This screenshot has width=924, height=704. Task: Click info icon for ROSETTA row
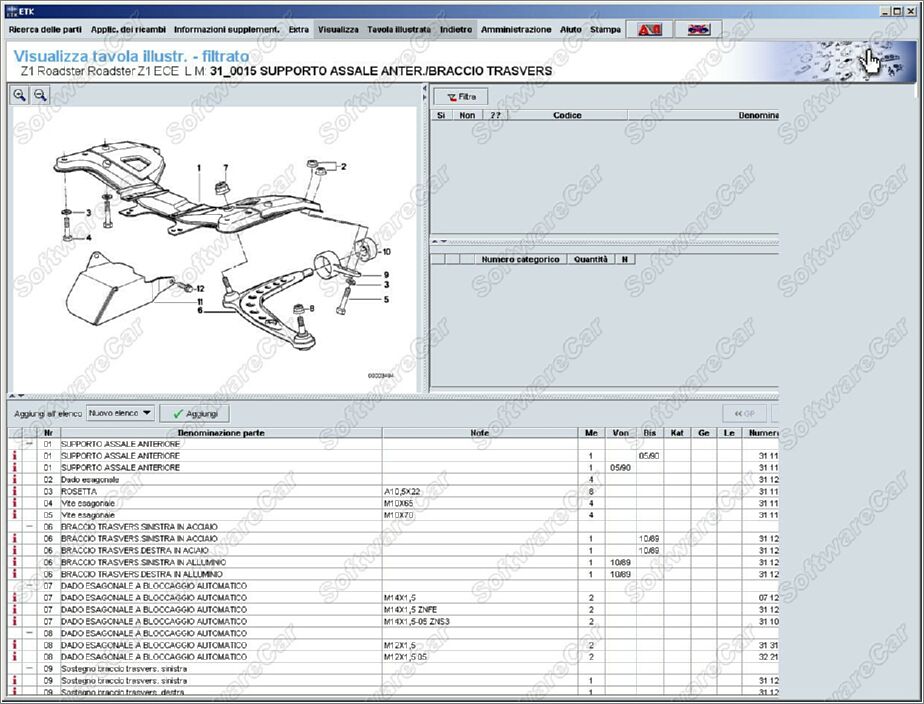click(x=15, y=492)
